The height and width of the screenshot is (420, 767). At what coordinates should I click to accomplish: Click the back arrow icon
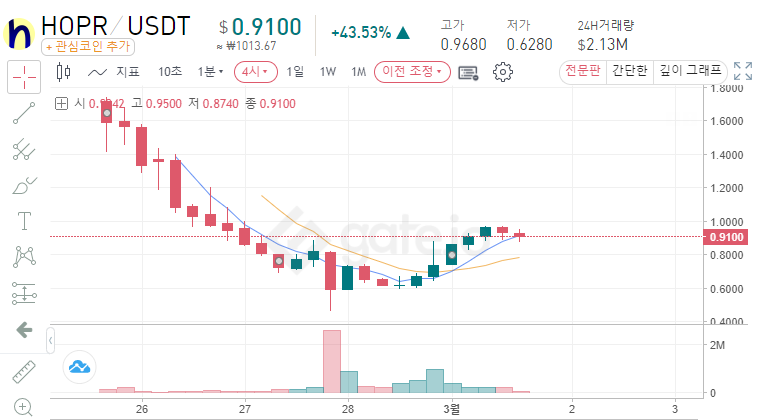click(24, 330)
